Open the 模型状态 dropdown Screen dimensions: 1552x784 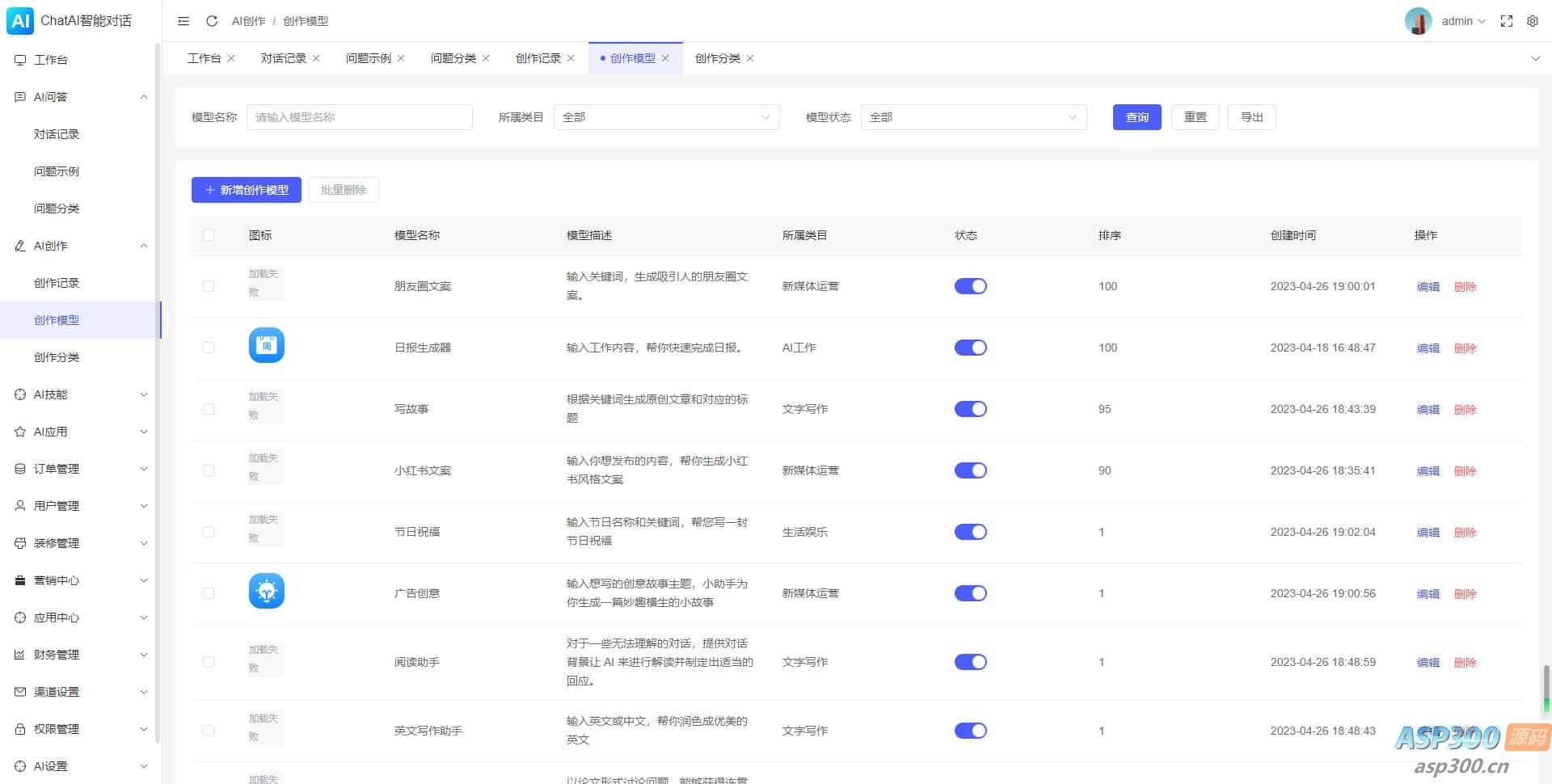[973, 117]
